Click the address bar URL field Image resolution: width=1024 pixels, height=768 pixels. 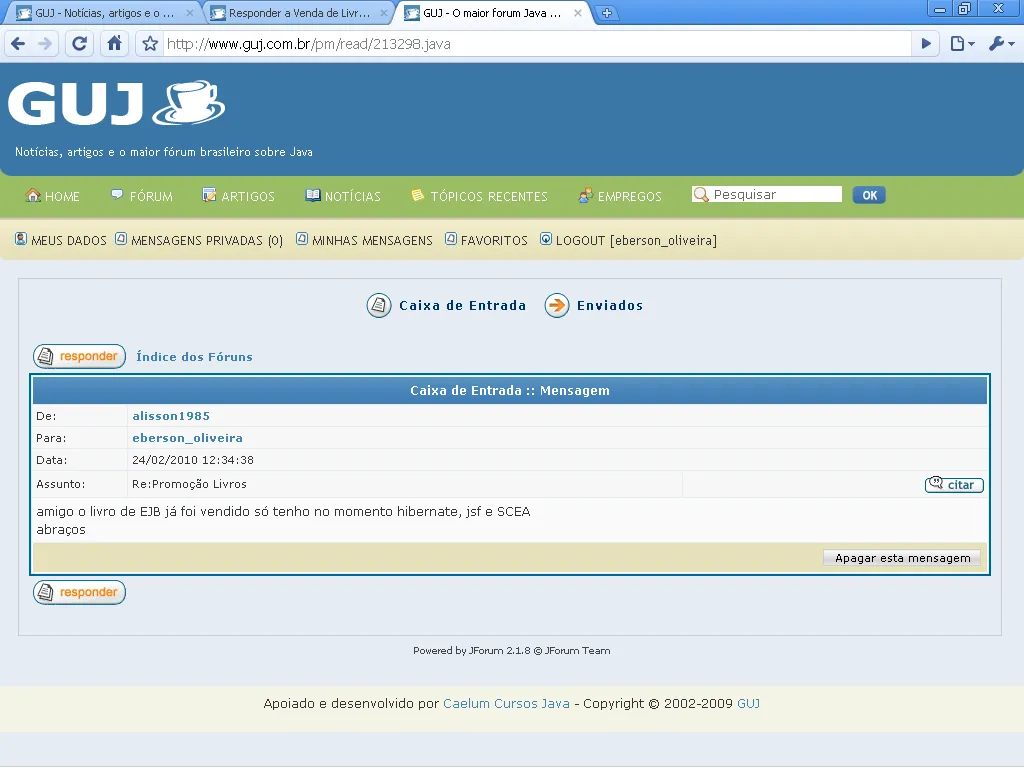point(536,44)
